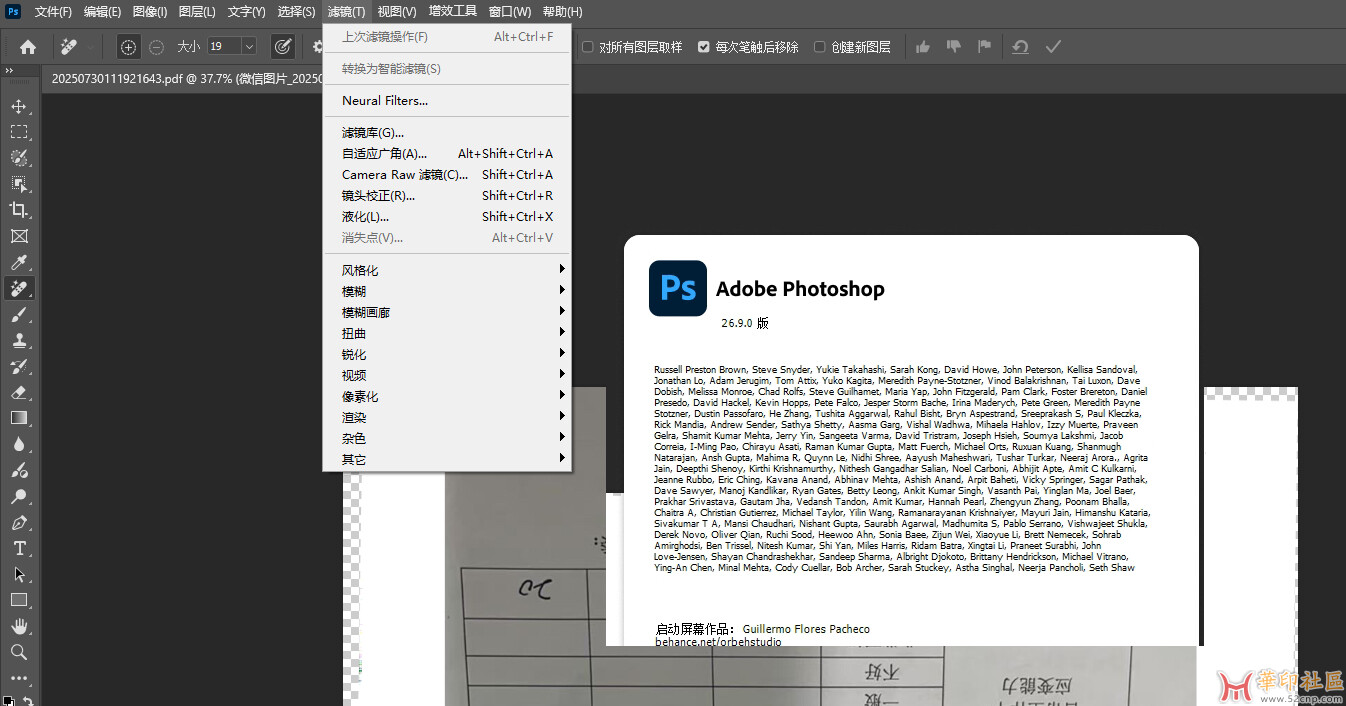
Task: Choose 自适应广角(A)... from the menu
Action: (x=446, y=154)
